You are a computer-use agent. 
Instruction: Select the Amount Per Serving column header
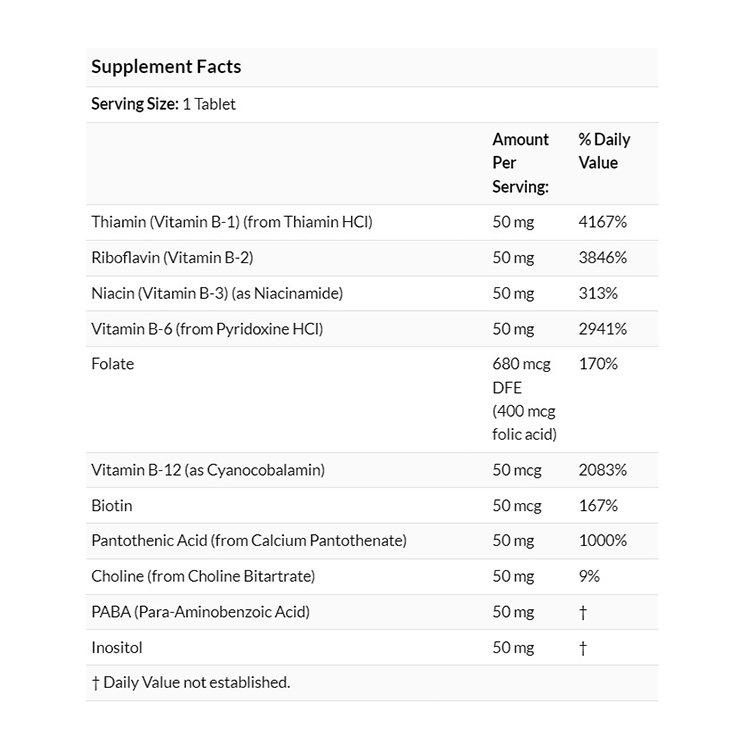[x=520, y=163]
